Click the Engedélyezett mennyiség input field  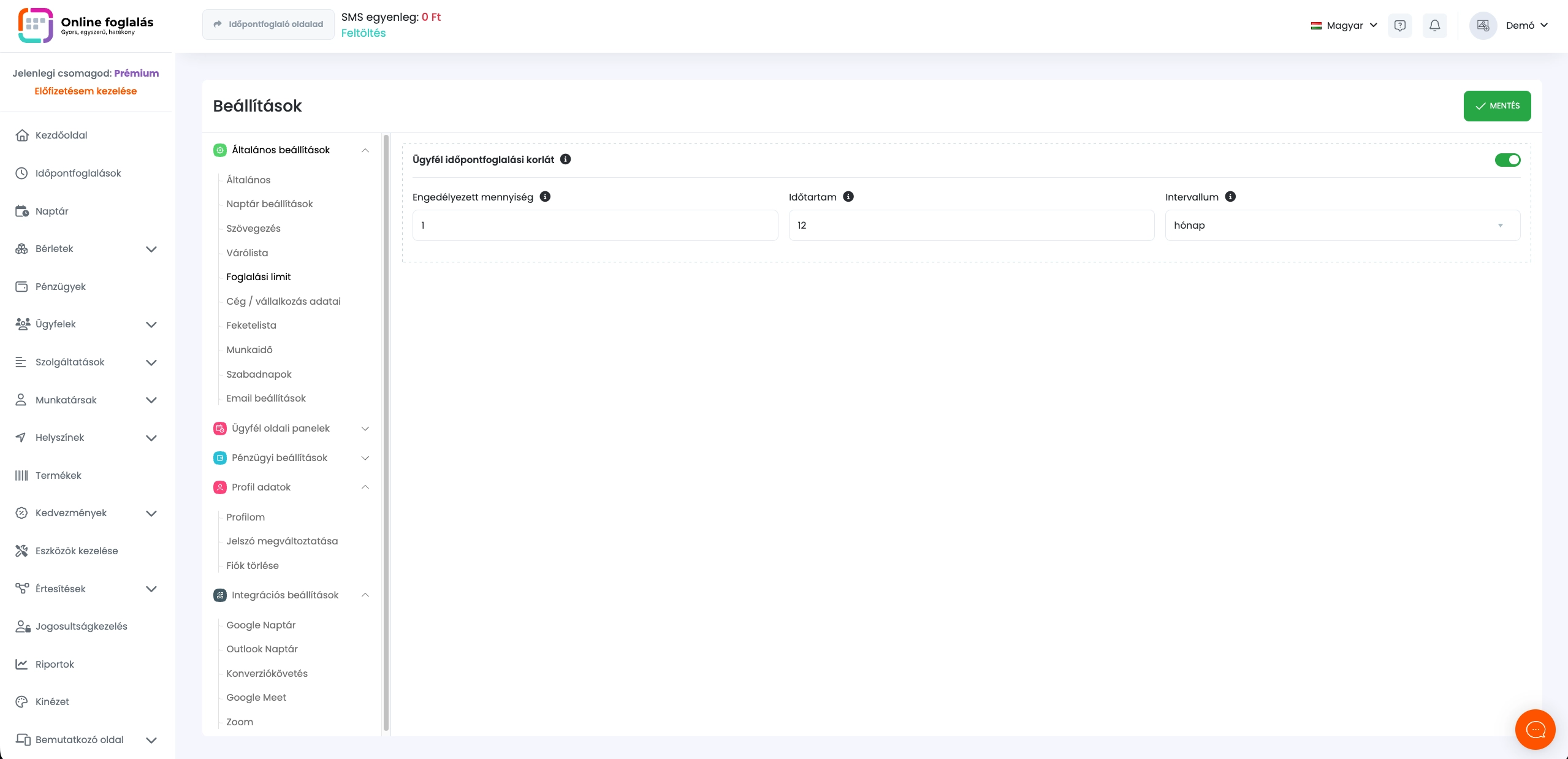[x=595, y=226]
